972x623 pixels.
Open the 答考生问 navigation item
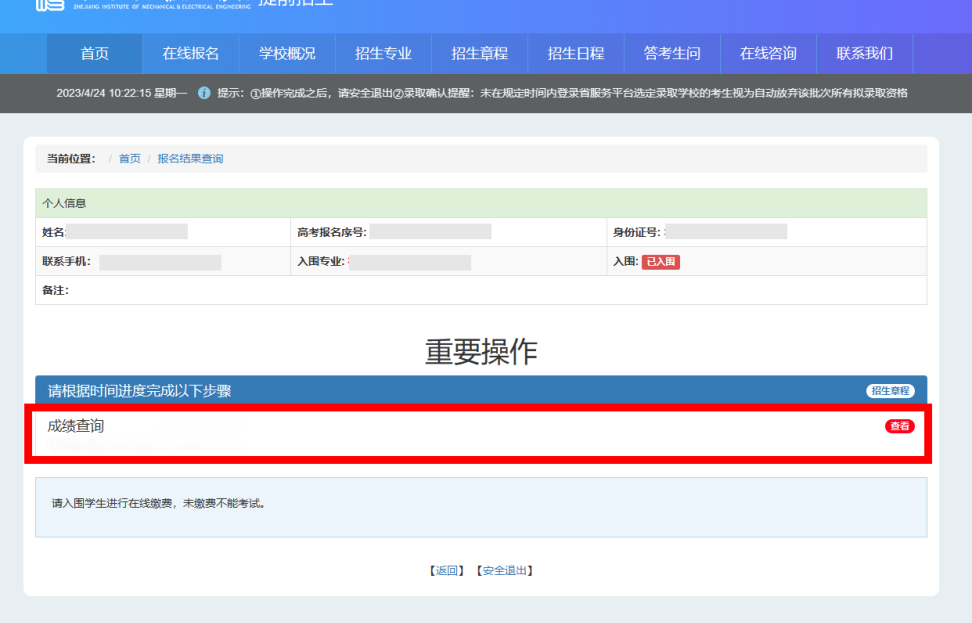click(x=671, y=54)
